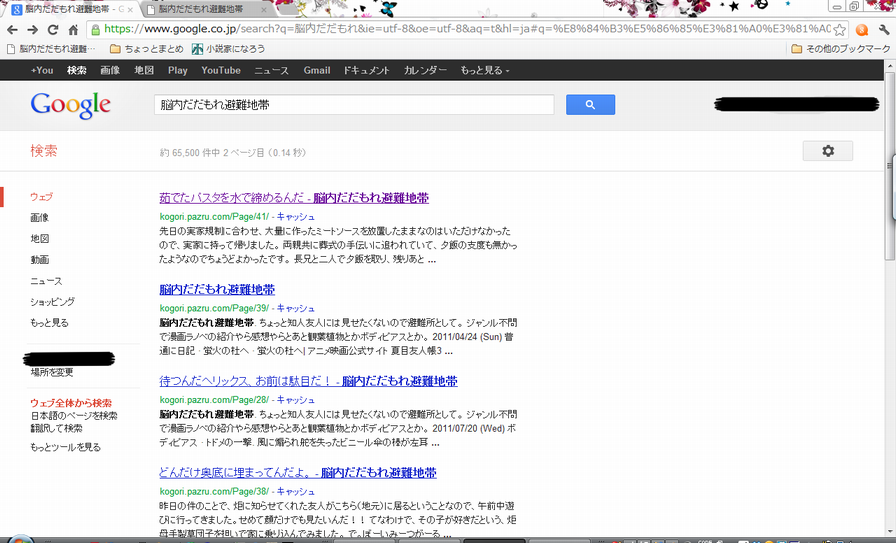
Task: Select ウェブ全体から検索 filter
Action: click(71, 403)
